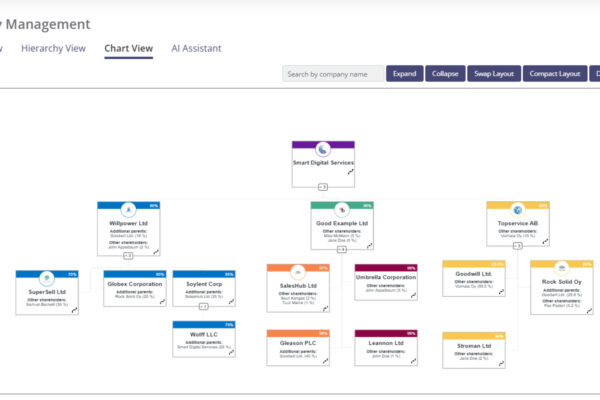Image resolution: width=600 pixels, height=400 pixels.
Task: Click the Smart Digital Services logo avatar
Action: pyautogui.click(x=323, y=149)
